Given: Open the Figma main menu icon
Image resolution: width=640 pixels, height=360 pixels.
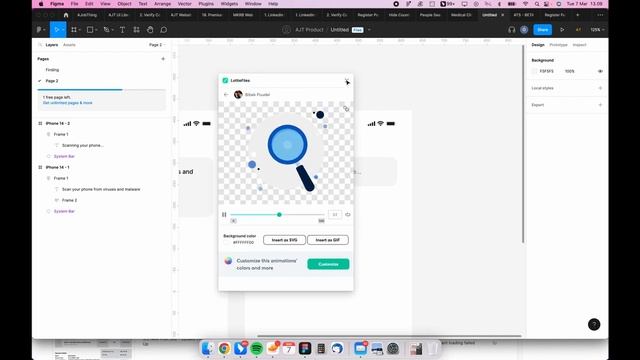Looking at the screenshot, I should click(39, 30).
